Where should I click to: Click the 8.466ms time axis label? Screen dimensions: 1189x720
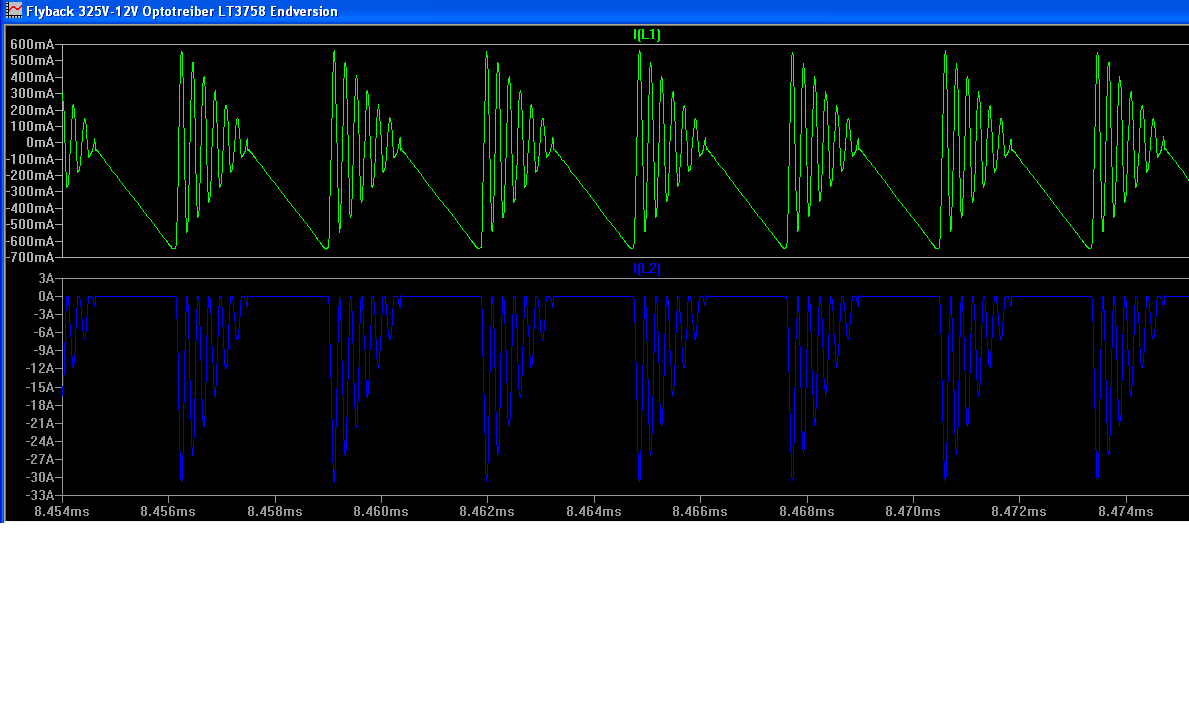tap(700, 511)
